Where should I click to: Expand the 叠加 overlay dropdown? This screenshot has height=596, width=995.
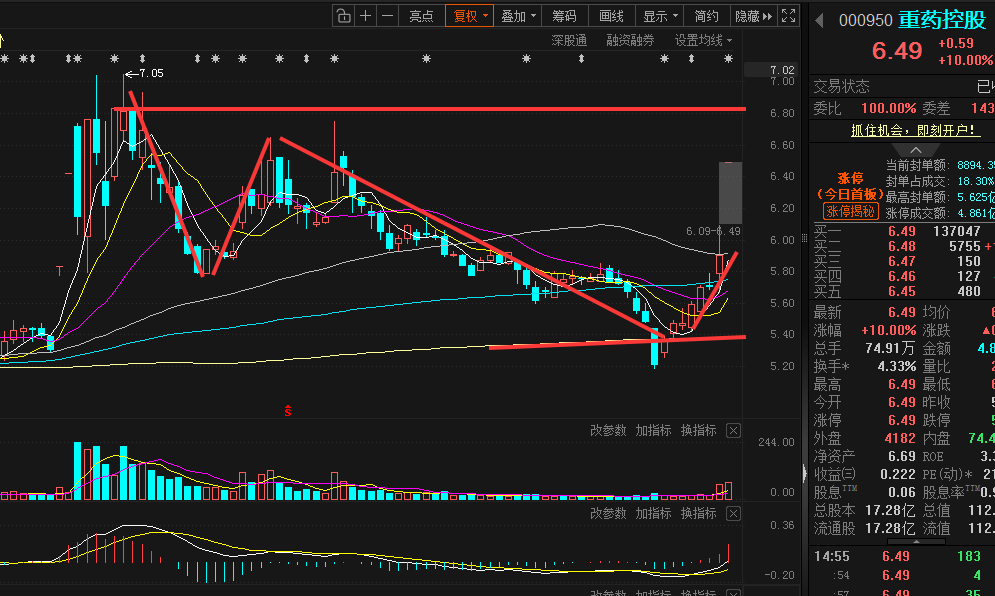pos(518,16)
